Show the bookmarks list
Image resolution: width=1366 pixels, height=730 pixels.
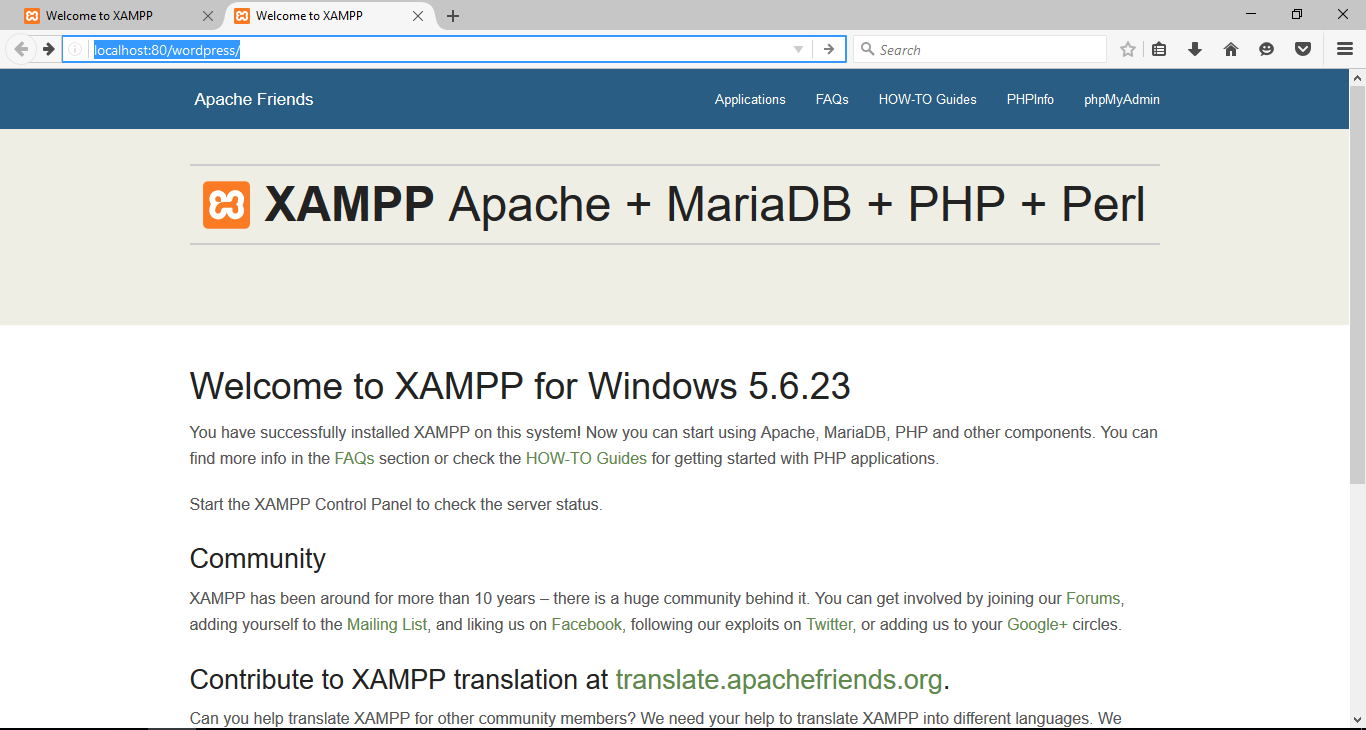[1159, 48]
